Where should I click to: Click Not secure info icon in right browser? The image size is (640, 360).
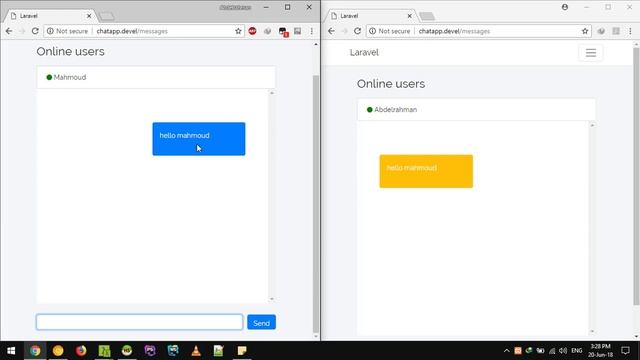[372, 31]
